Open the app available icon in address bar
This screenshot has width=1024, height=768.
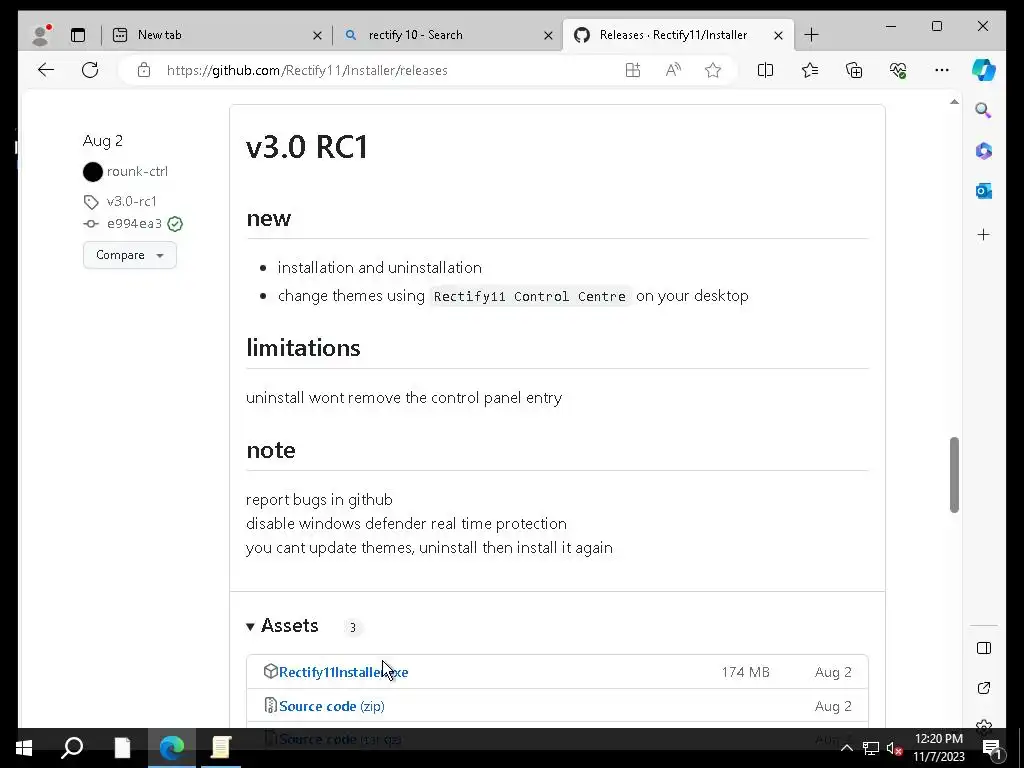[633, 70]
